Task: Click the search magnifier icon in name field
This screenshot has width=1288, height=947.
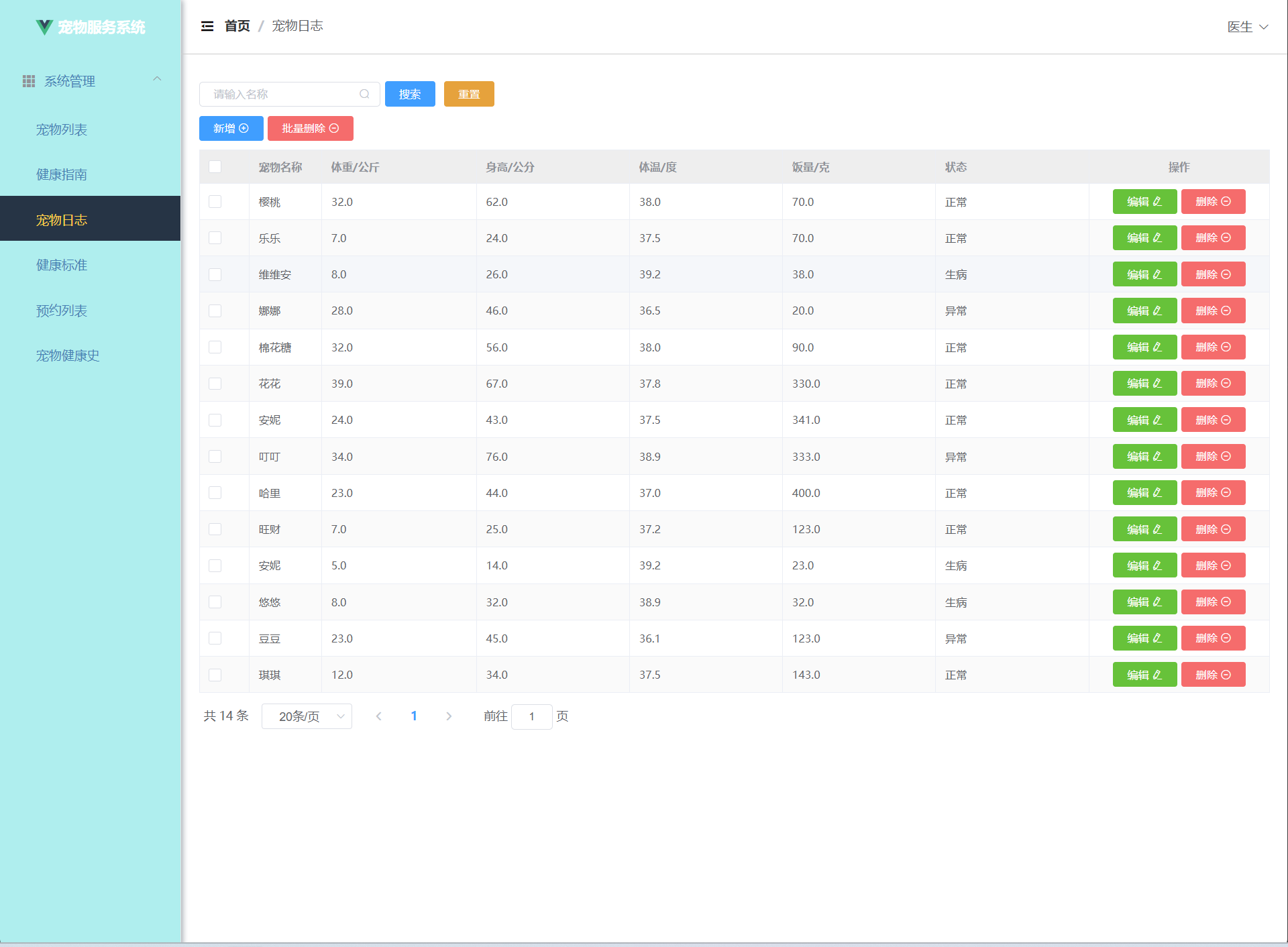Action: [364, 94]
